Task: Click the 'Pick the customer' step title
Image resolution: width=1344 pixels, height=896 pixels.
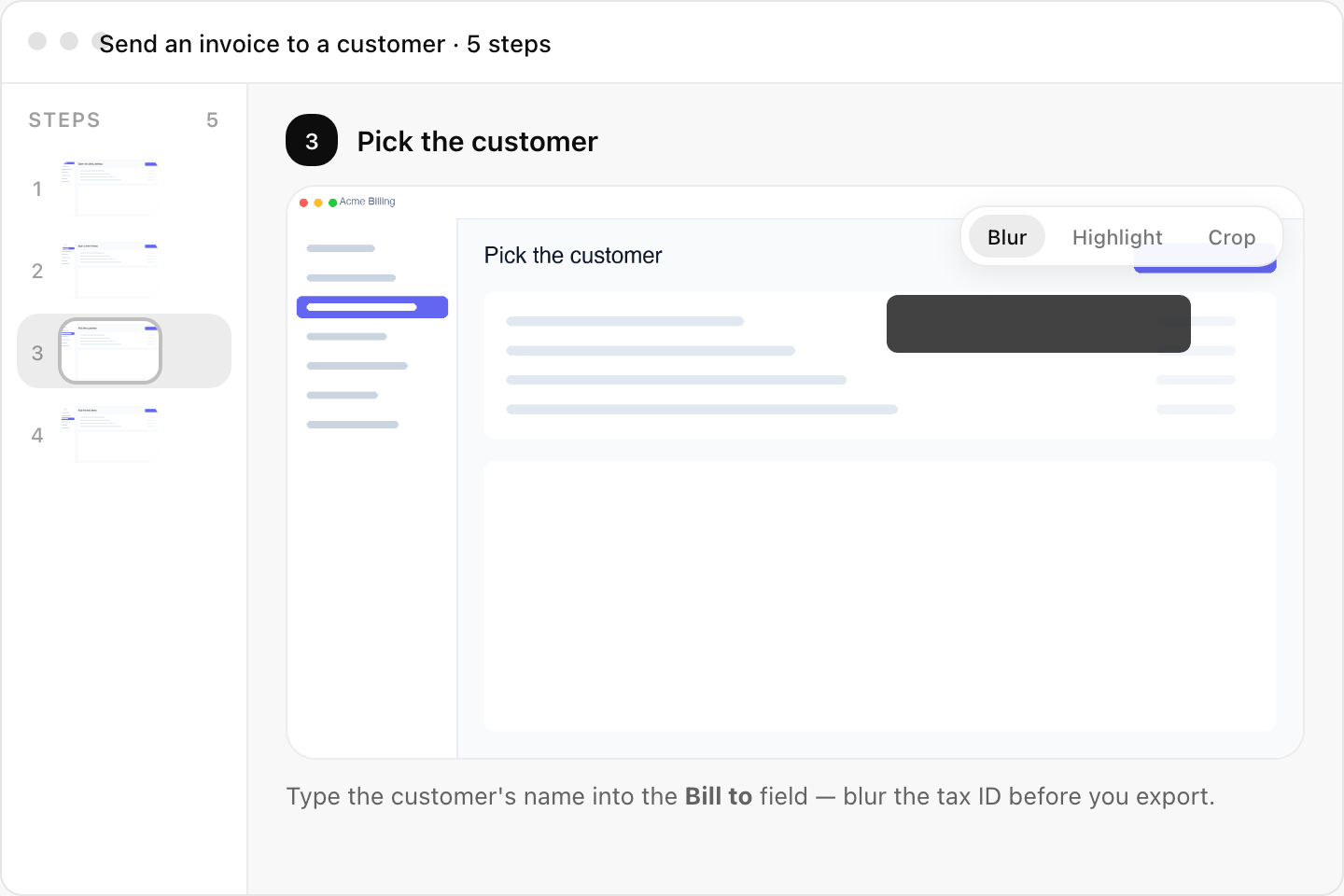Action: [477, 141]
